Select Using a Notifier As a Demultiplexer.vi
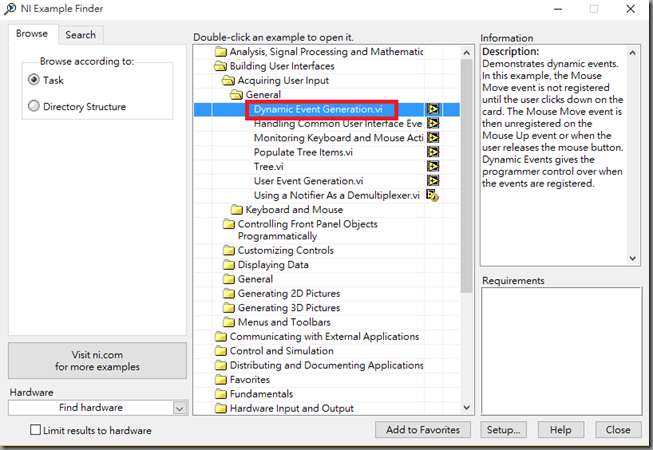Screen dimensions: 653x450 [x=337, y=195]
